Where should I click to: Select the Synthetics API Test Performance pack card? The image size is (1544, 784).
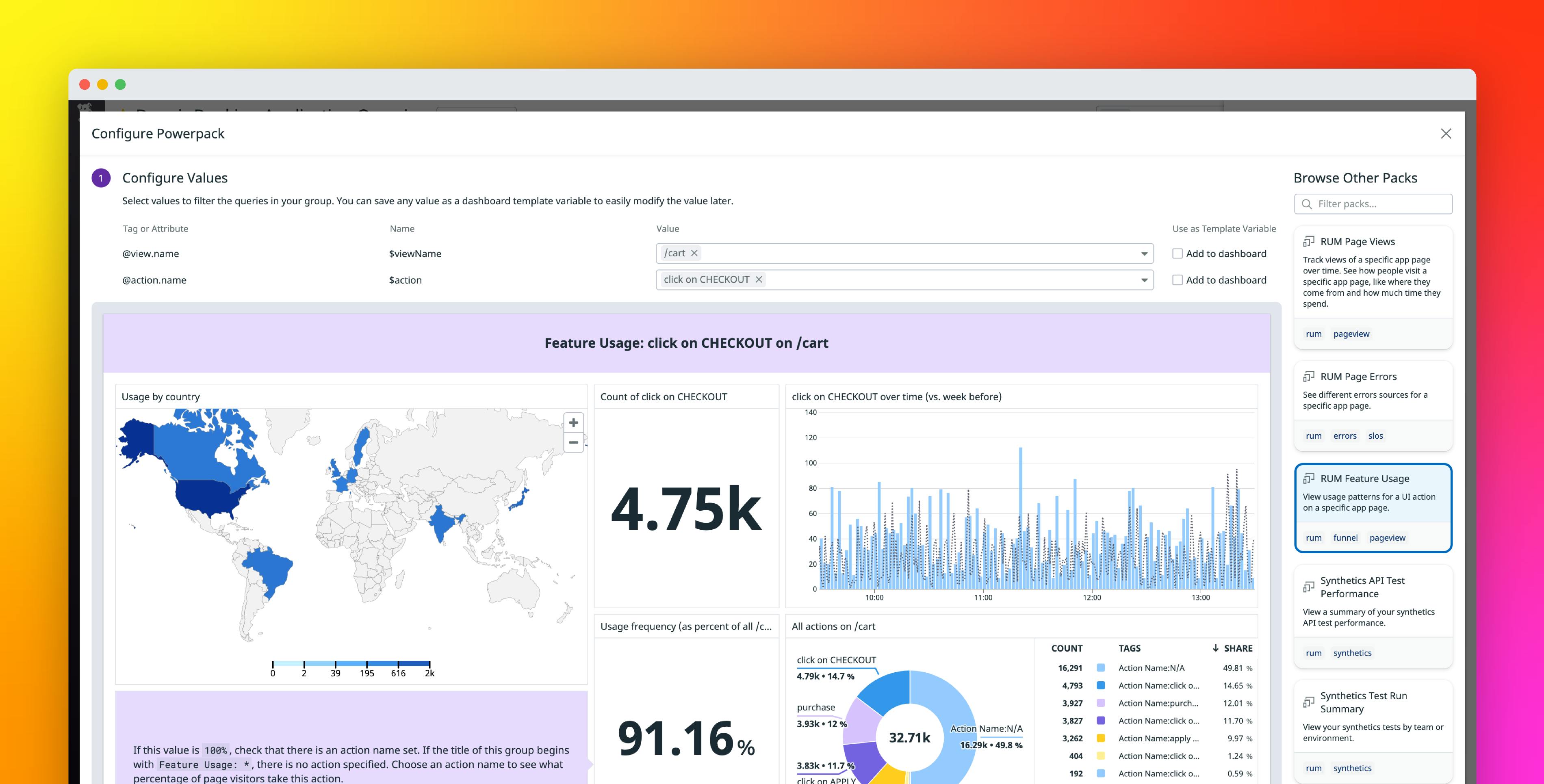pos(1373,605)
